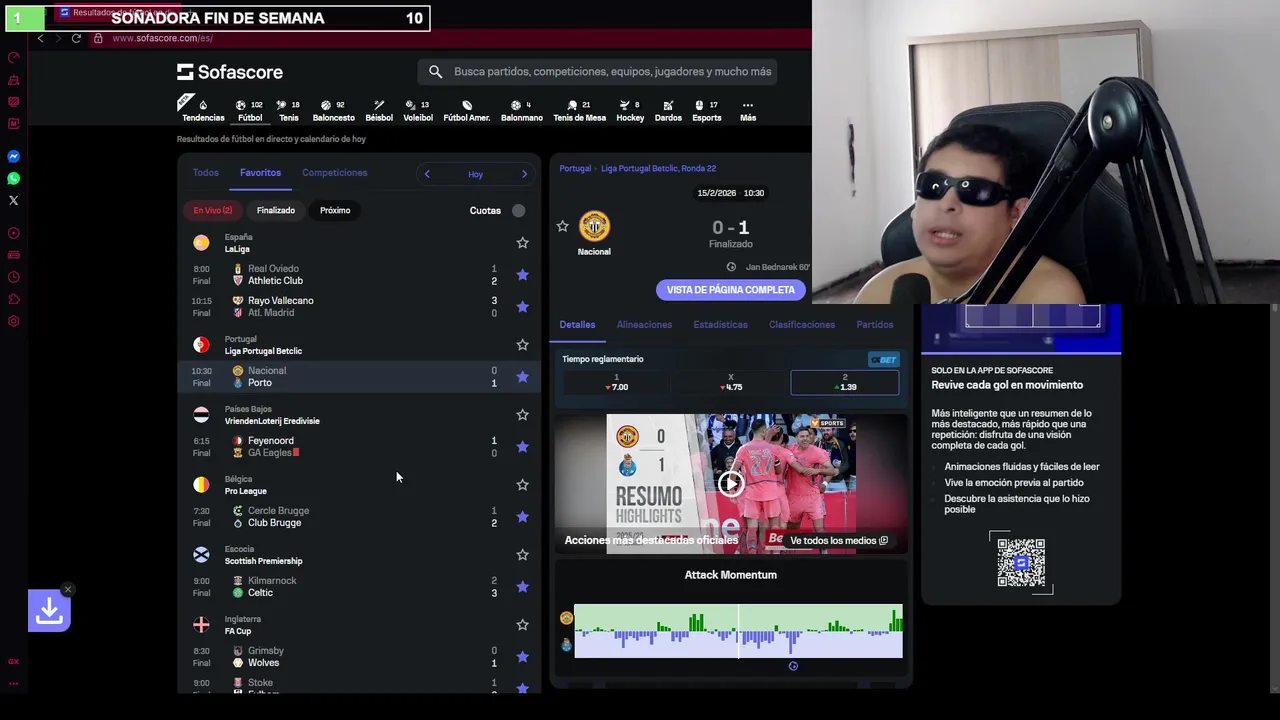1280x720 pixels.
Task: Go to previous day with left arrow
Action: click(427, 174)
